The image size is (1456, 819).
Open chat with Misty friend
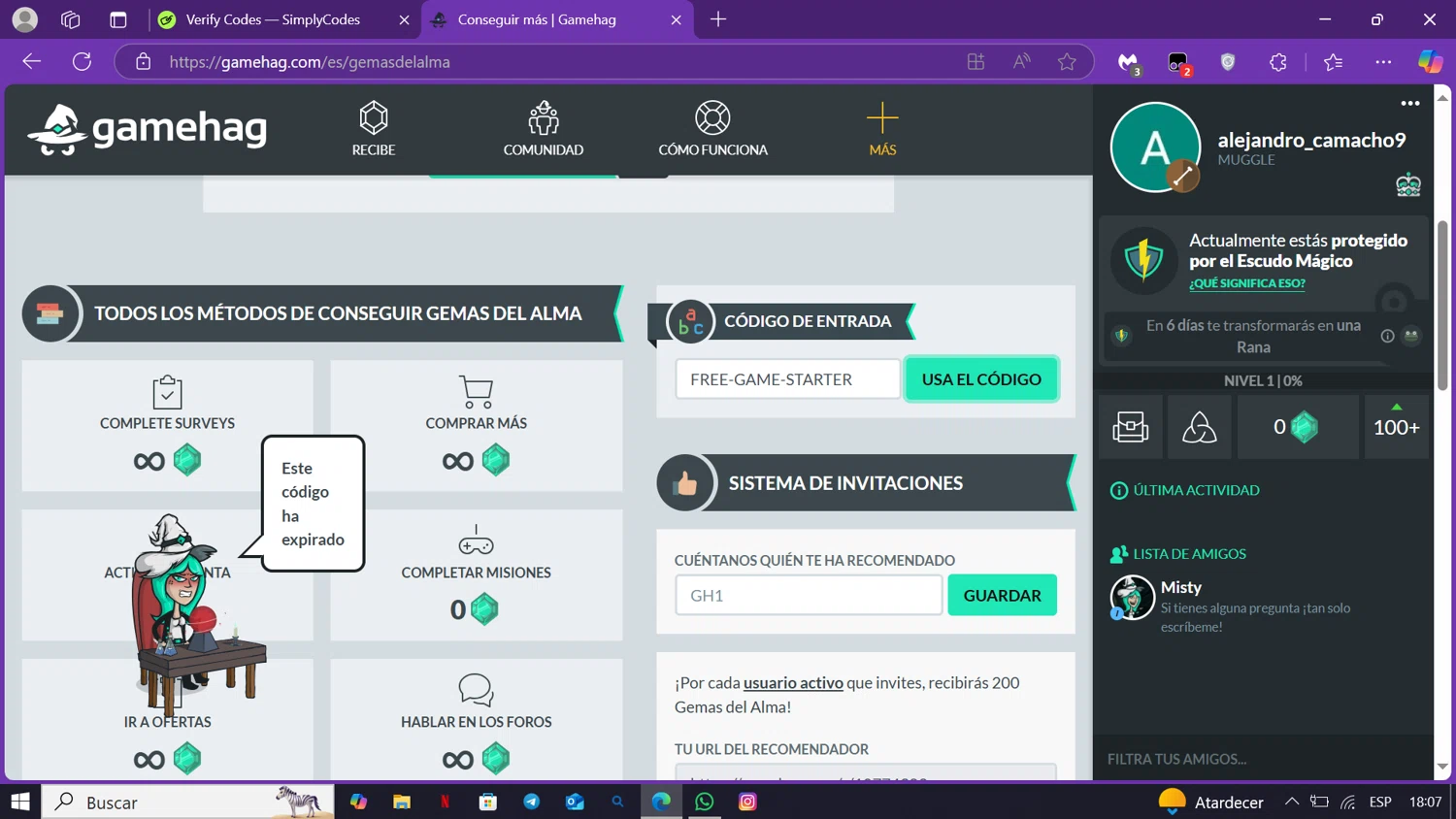click(x=1262, y=606)
